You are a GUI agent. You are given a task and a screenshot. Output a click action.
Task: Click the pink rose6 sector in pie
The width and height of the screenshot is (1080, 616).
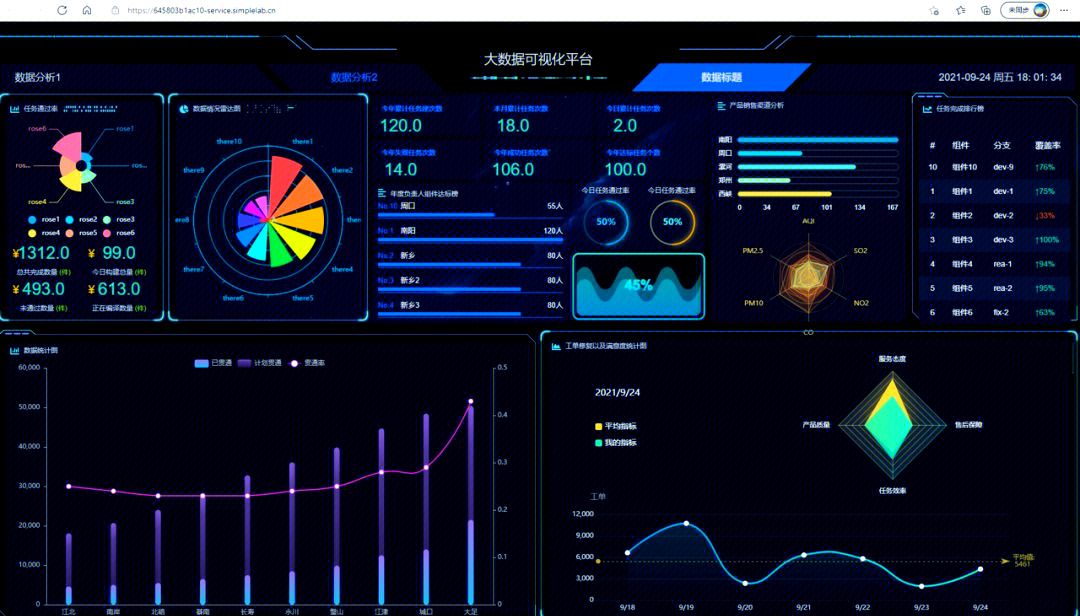click(69, 146)
